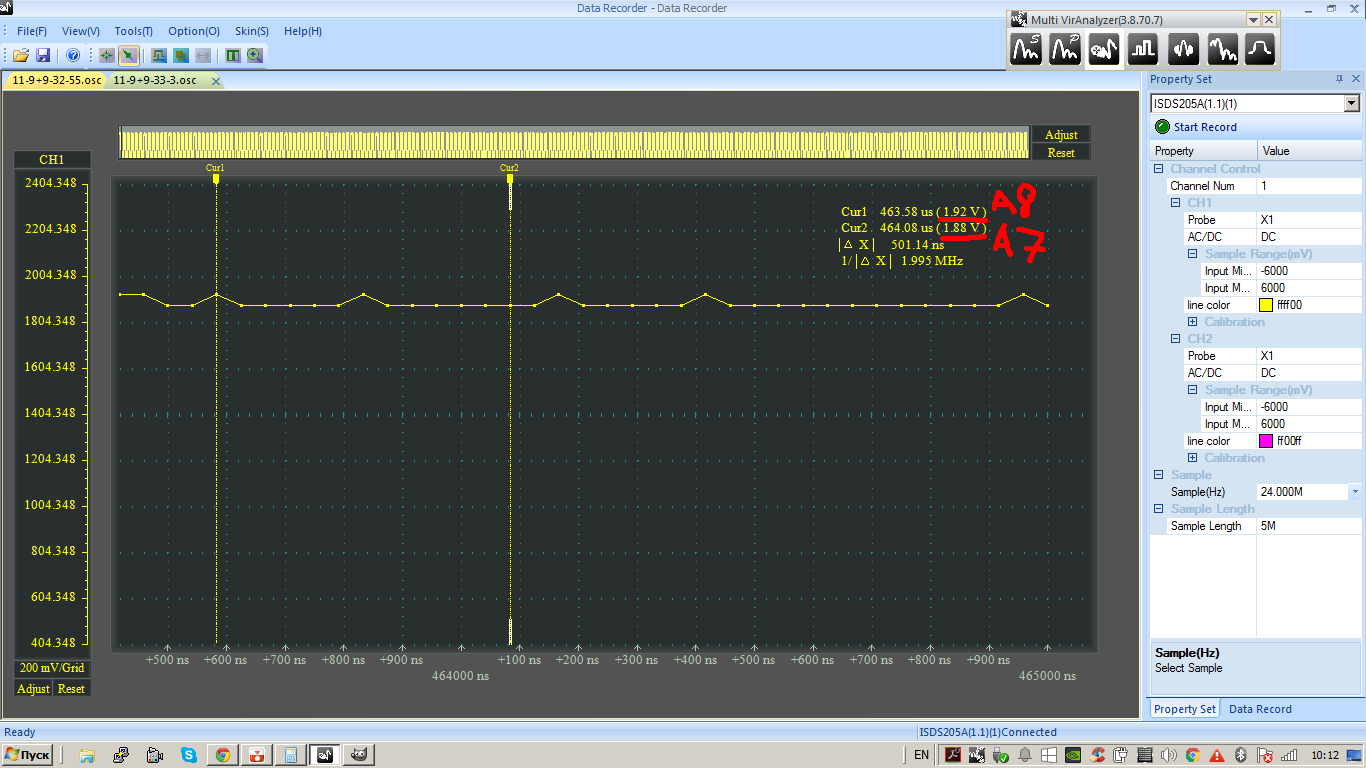Viewport: 1366px width, 768px height.
Task: Click the magnifier zoom-in toolbar icon
Action: point(255,55)
